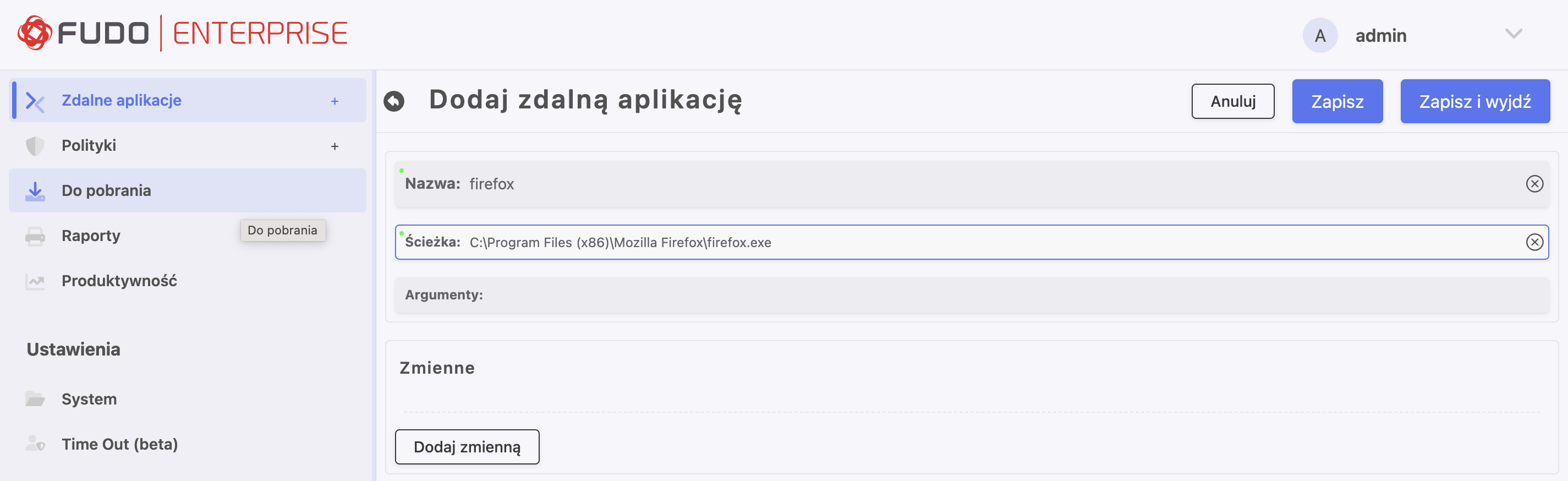Click the Raporty printer icon
1568x481 pixels.
(35, 236)
